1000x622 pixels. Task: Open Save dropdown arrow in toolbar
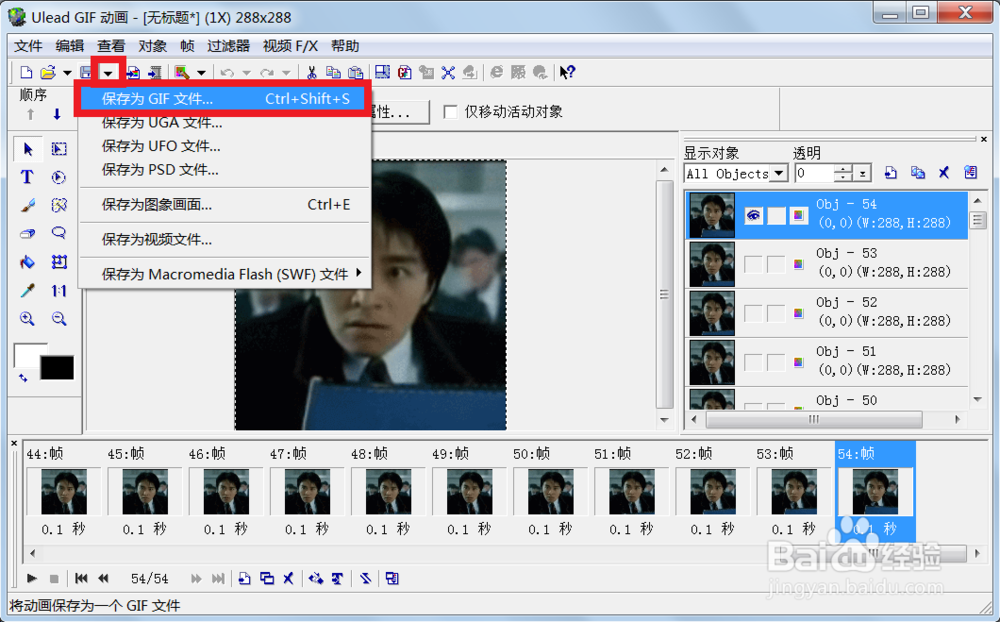coord(108,73)
